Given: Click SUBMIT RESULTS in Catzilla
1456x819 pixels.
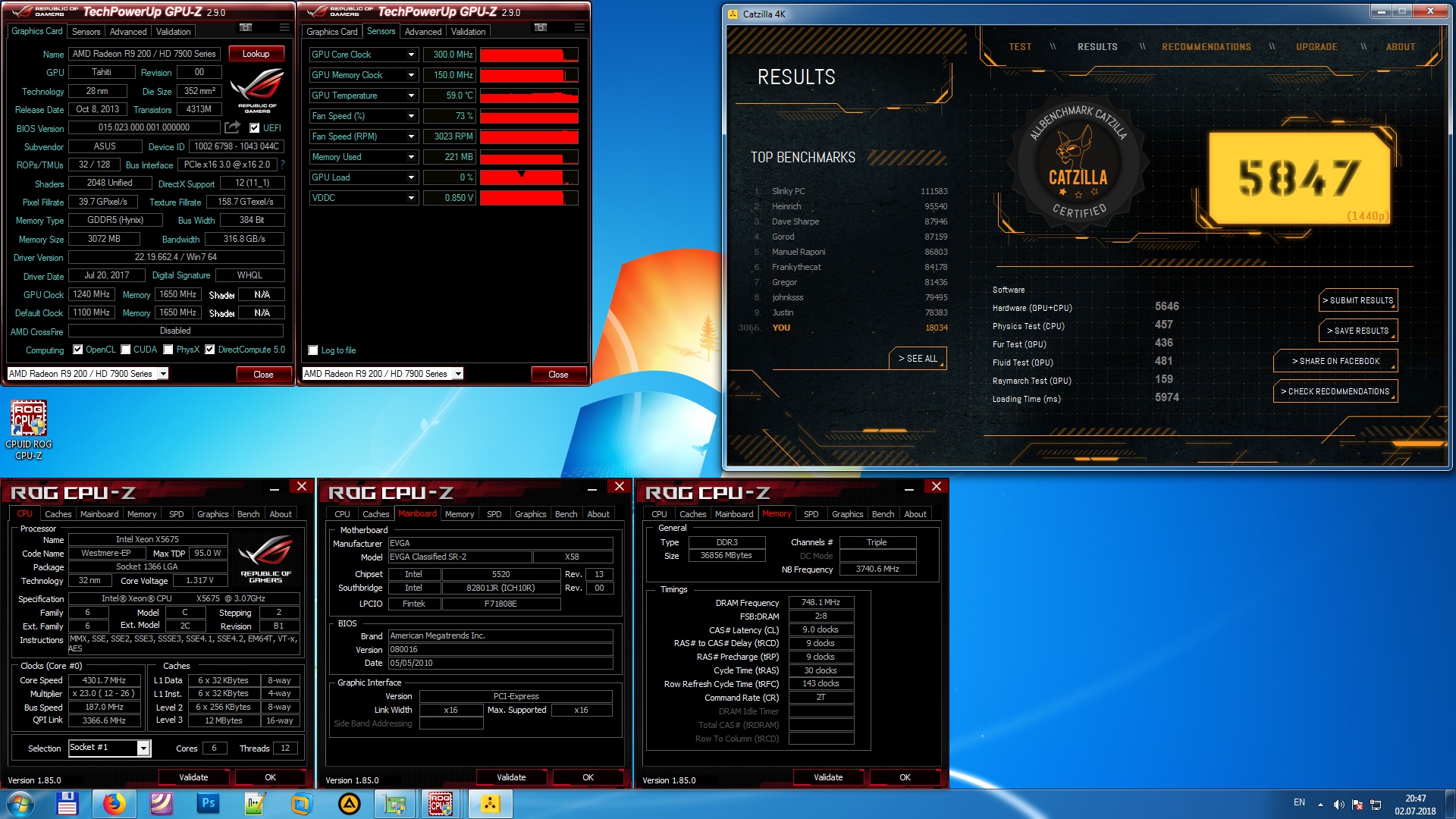Looking at the screenshot, I should tap(1358, 300).
